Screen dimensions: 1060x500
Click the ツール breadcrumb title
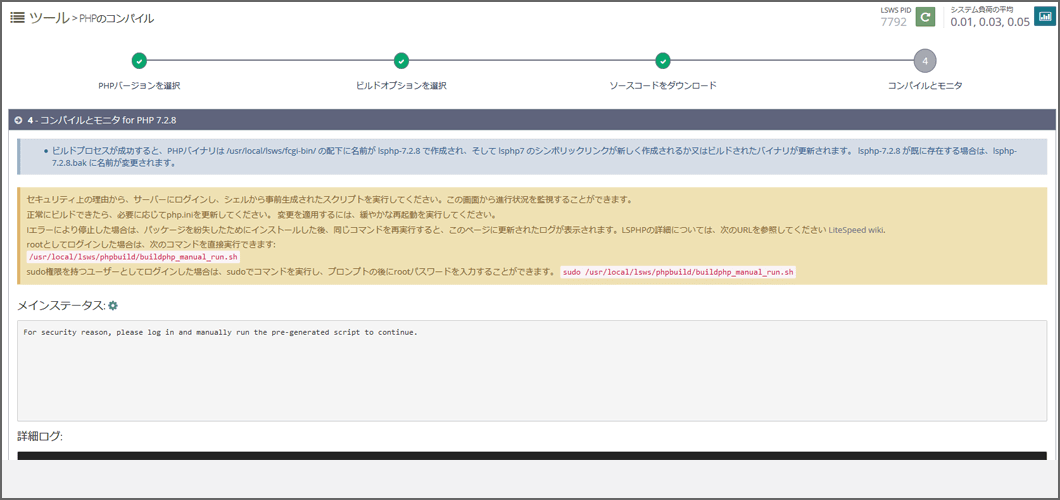click(49, 18)
